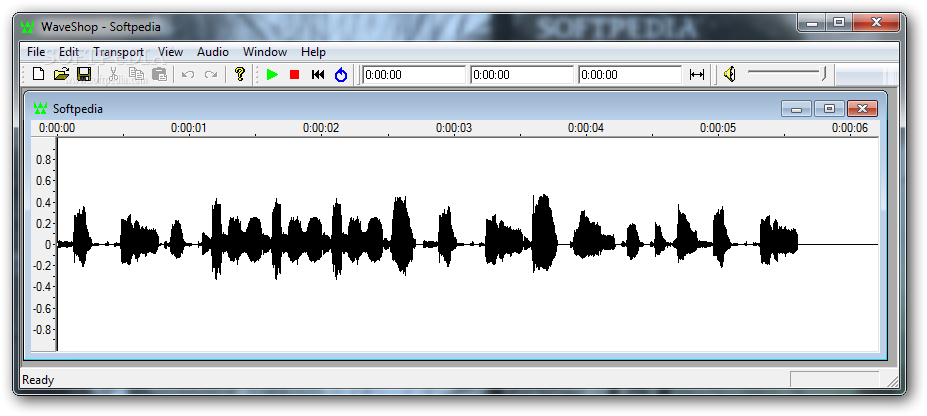
Task: Start playback with the green Play button
Action: tap(272, 74)
